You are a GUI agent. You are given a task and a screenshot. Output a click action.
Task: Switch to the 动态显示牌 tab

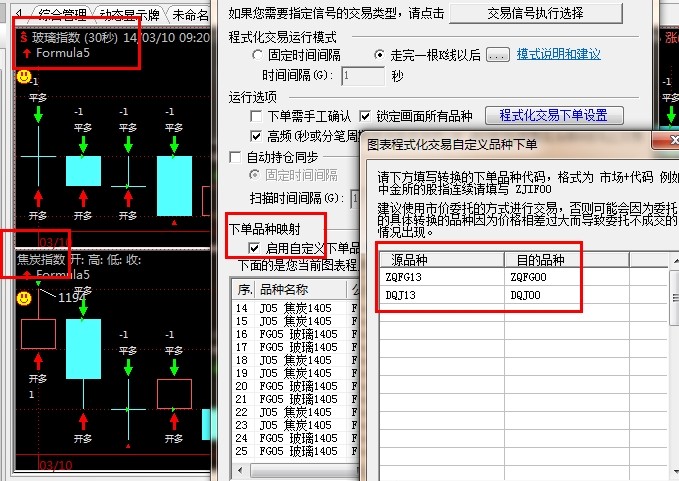129,15
